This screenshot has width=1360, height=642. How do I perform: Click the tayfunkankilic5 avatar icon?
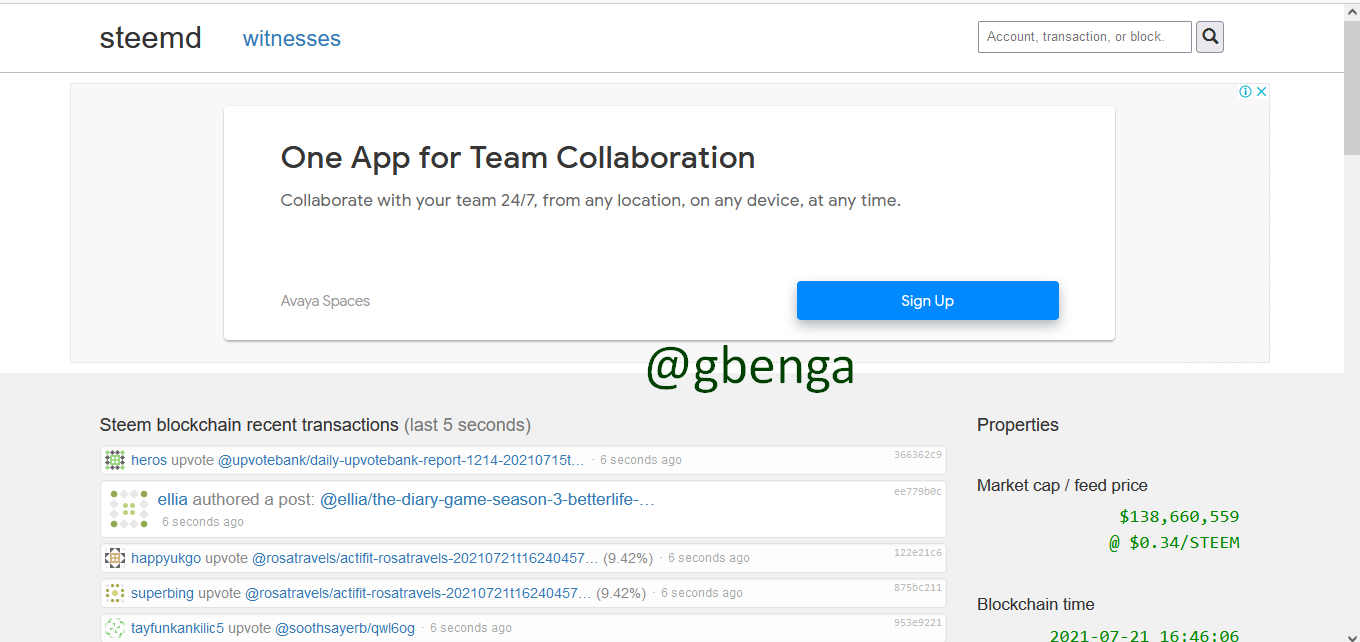tap(115, 628)
